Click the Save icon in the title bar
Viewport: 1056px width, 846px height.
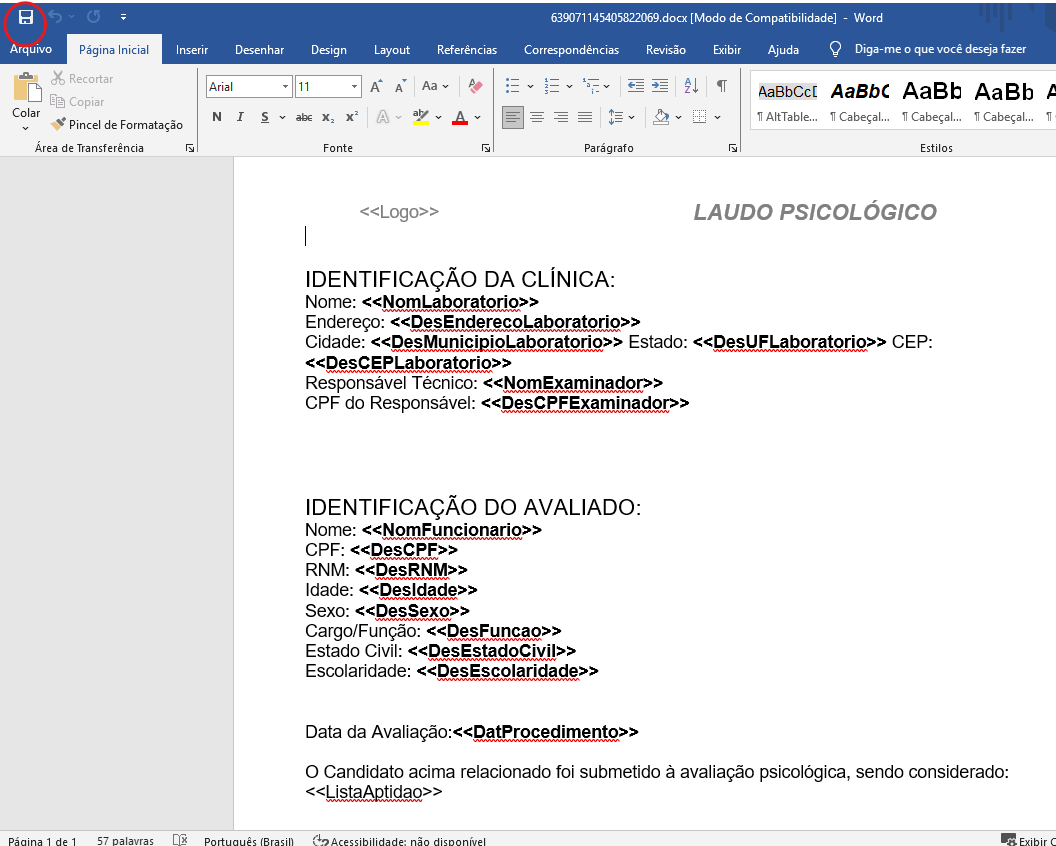(x=26, y=17)
